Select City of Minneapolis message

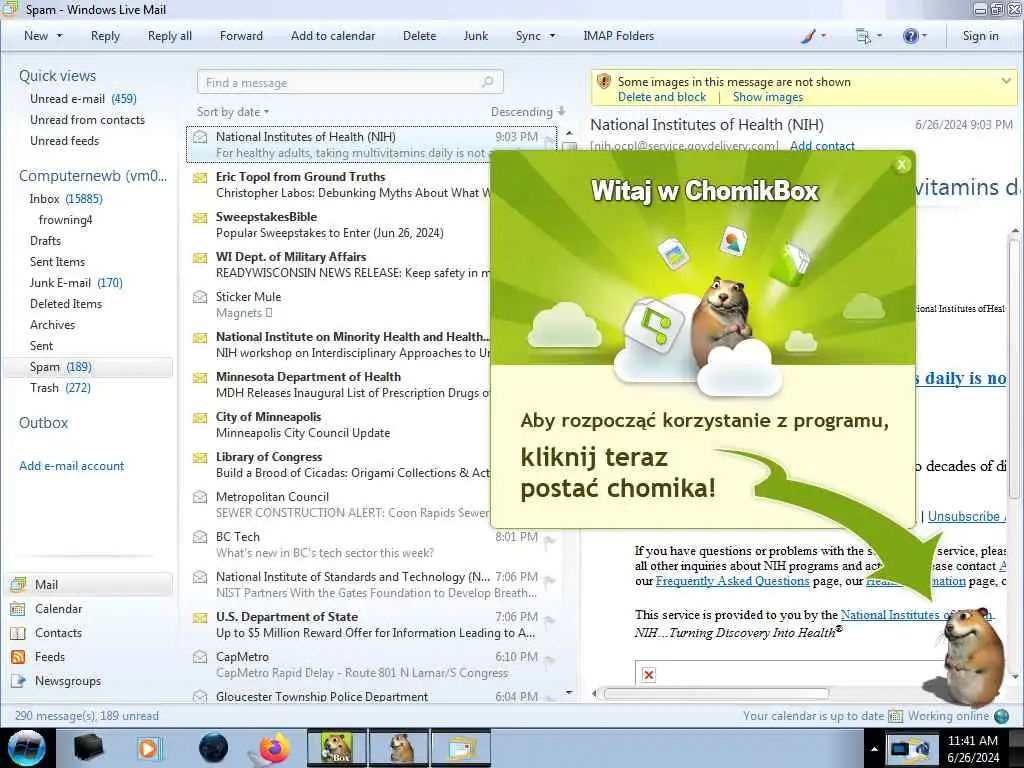(340, 424)
